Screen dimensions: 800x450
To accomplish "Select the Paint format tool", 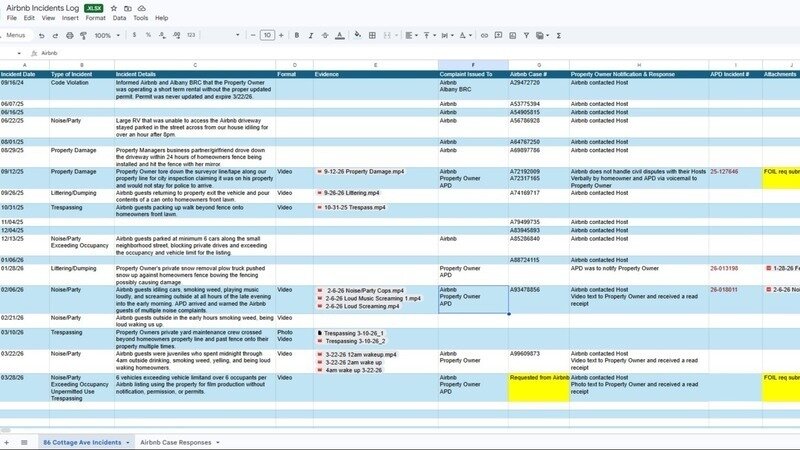I will [x=81, y=35].
